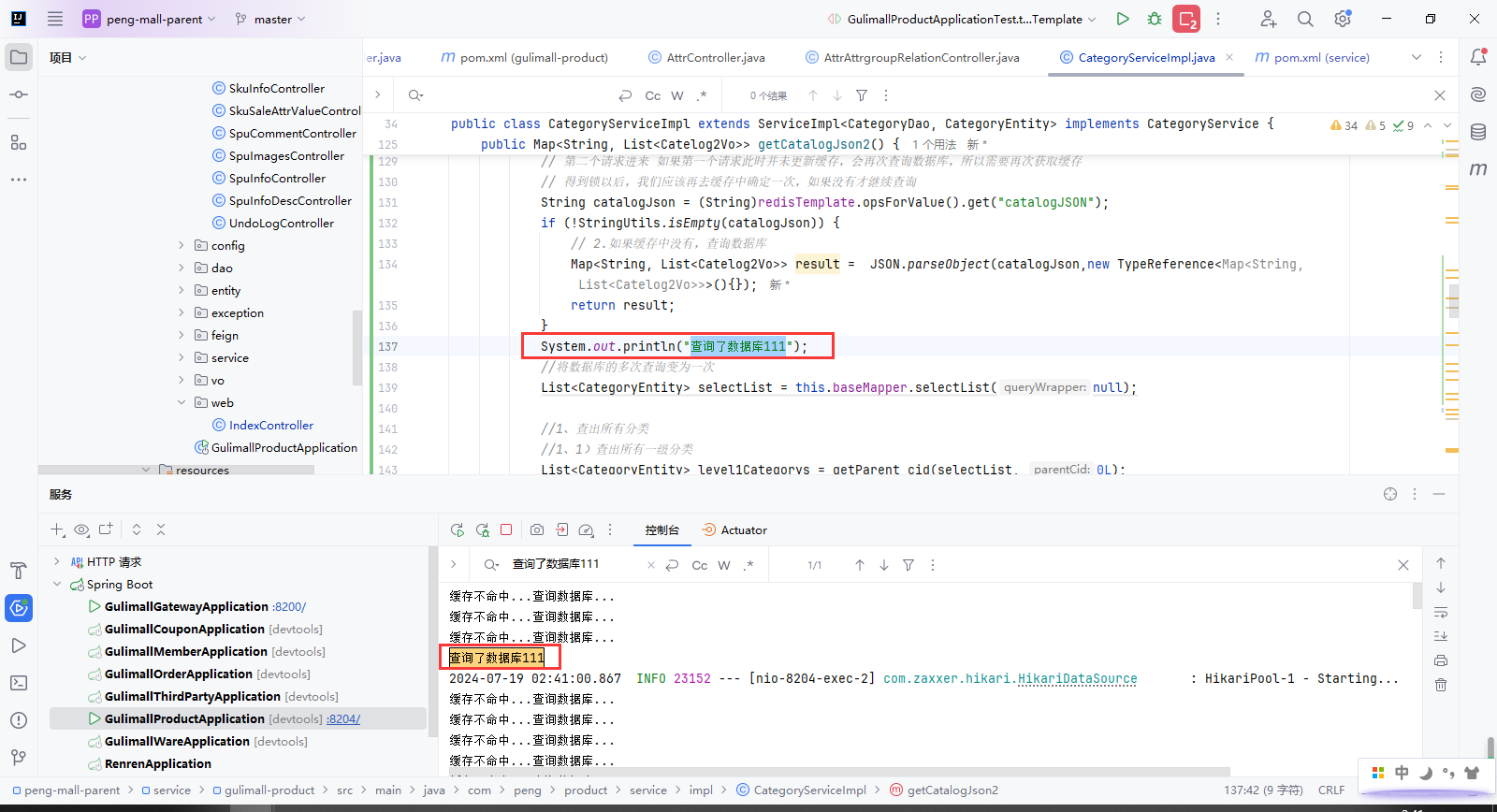The width and height of the screenshot is (1497, 812).
Task: Click the red Services stop-all button in the title bar
Action: pos(1186,19)
